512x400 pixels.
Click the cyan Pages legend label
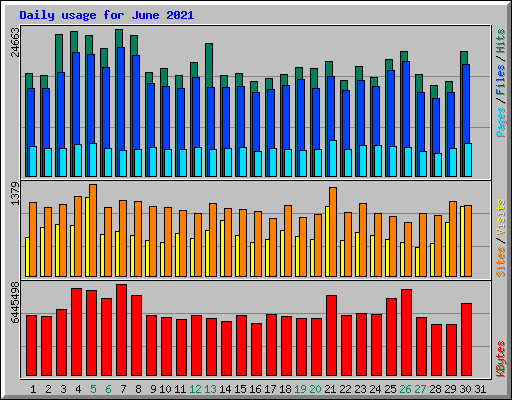500,122
